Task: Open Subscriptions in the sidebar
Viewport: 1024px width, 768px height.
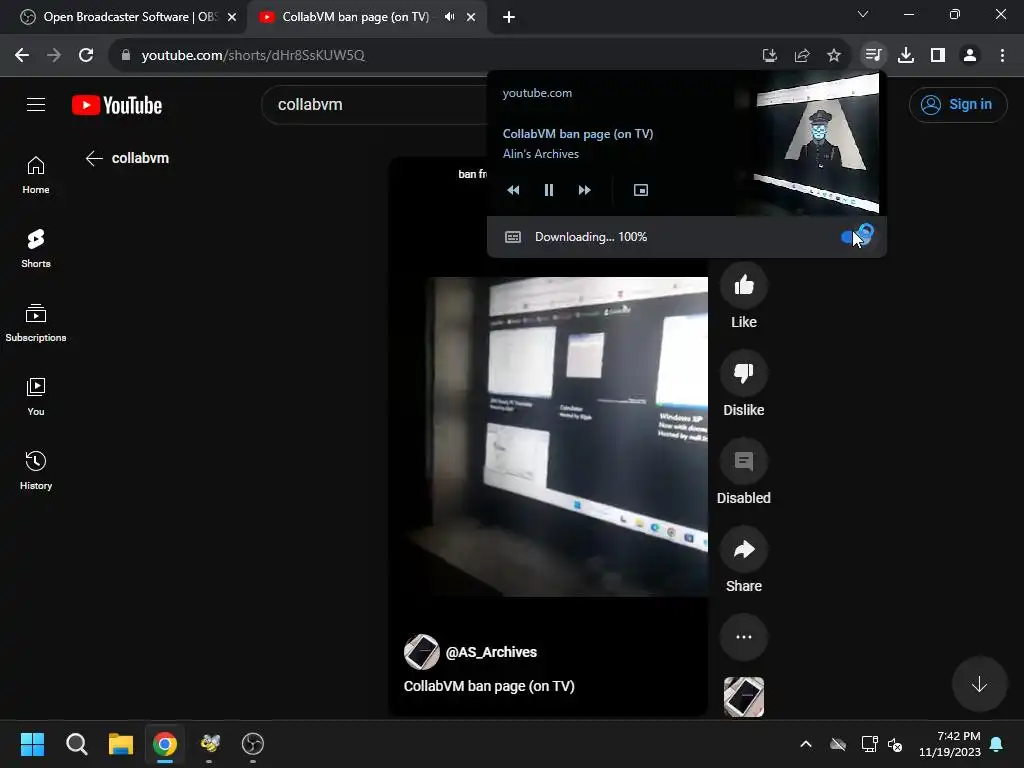Action: [36, 323]
